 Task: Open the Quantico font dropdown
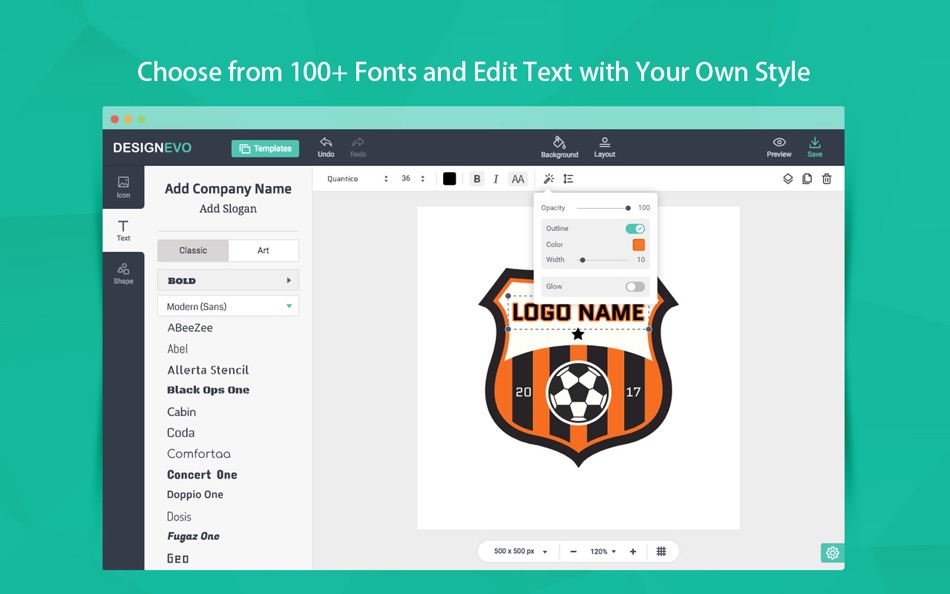[357, 179]
